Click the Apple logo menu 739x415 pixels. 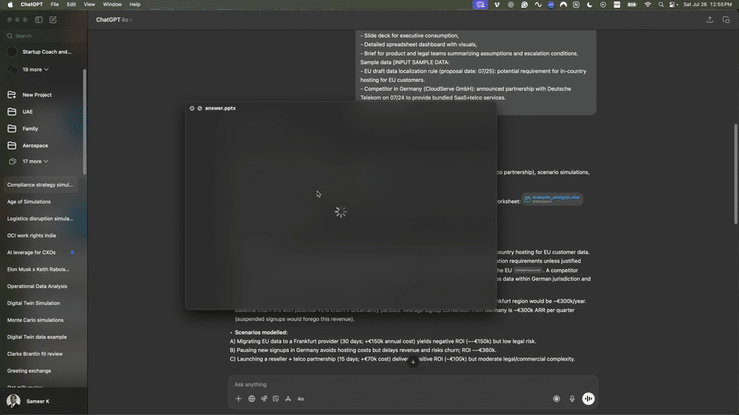point(10,4)
